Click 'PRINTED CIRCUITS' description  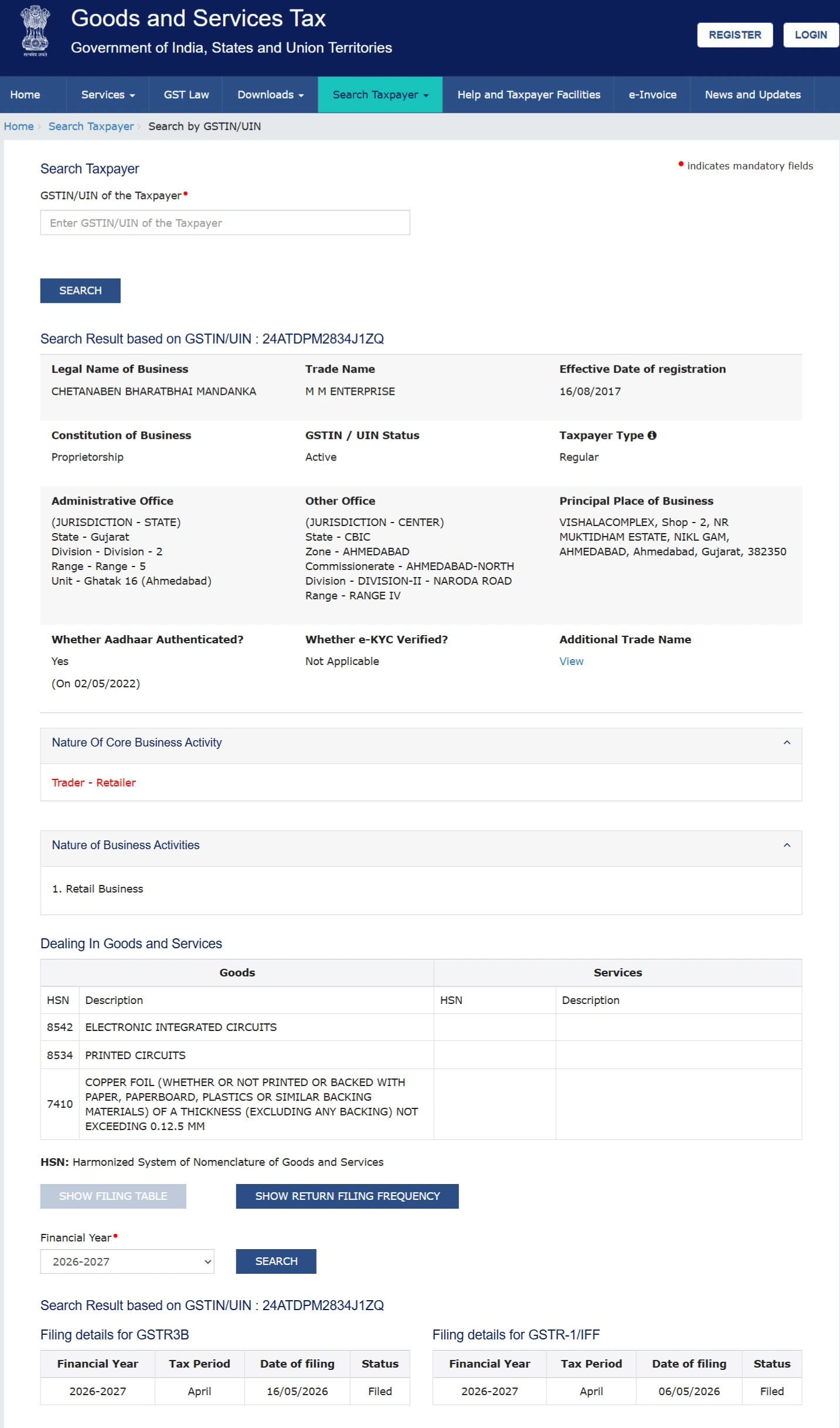click(x=135, y=1055)
